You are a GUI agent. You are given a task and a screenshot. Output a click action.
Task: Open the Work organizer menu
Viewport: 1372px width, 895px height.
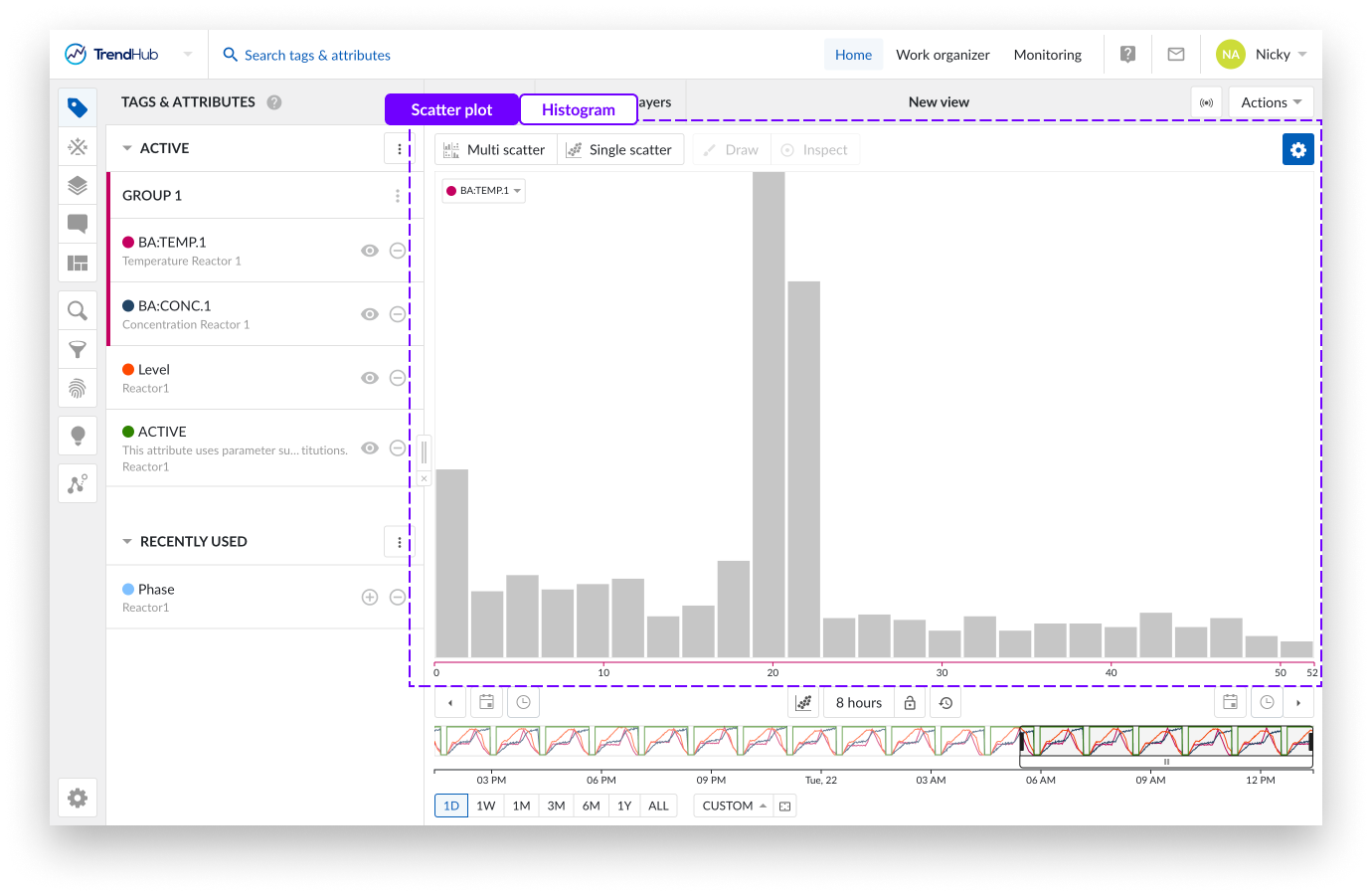point(943,55)
